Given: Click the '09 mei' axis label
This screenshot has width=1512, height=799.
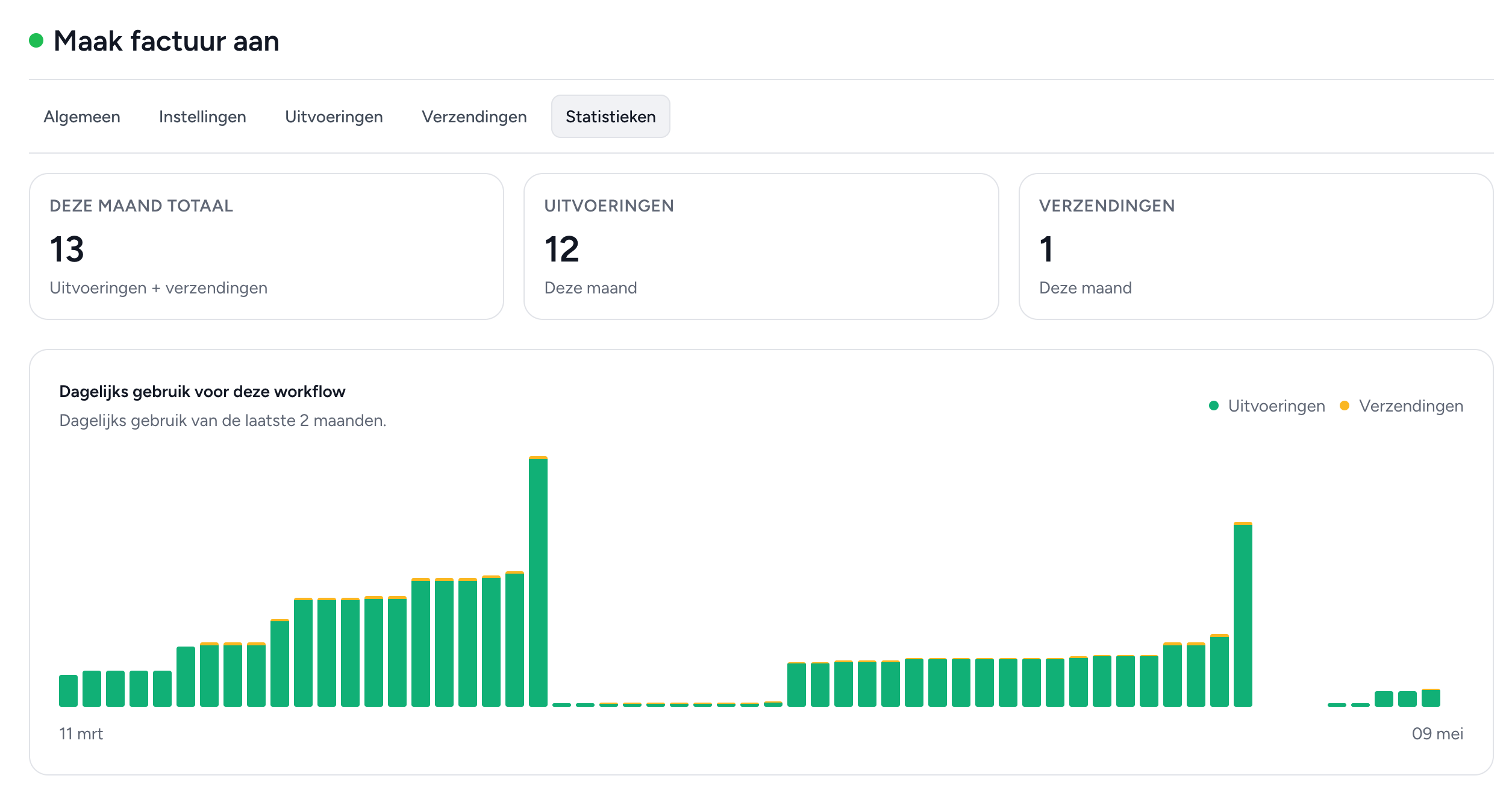Looking at the screenshot, I should [x=1437, y=733].
